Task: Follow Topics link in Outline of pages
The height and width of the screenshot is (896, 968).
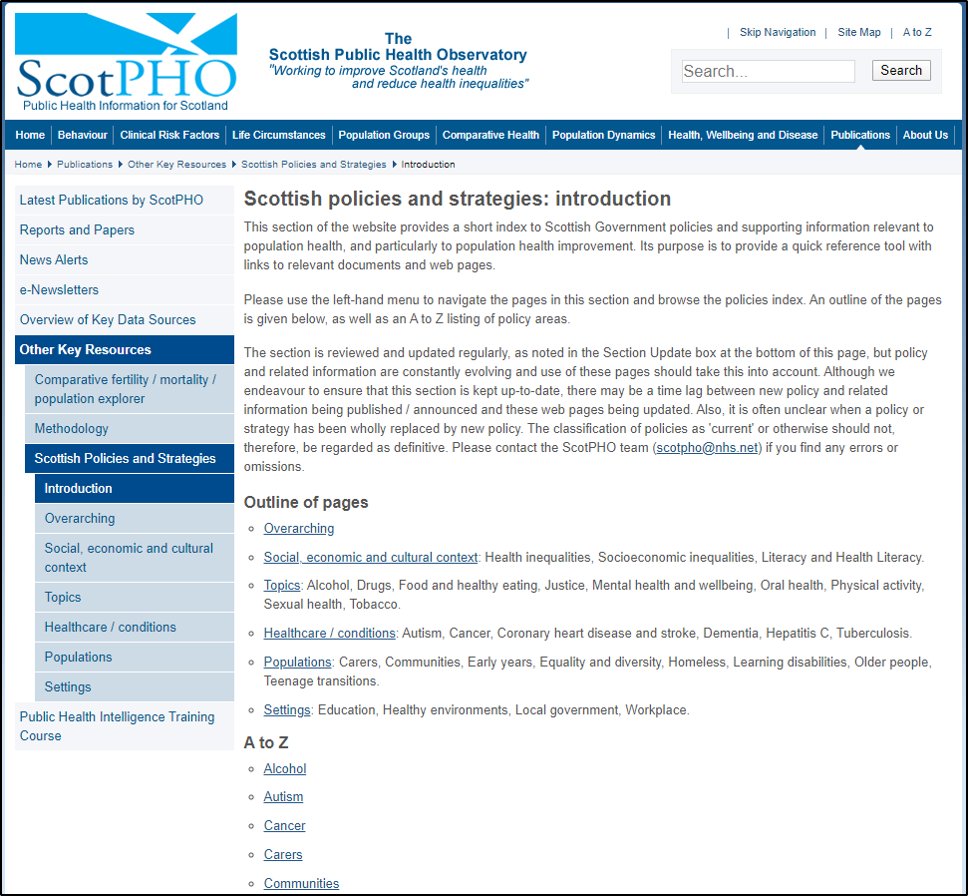Action: [x=282, y=585]
